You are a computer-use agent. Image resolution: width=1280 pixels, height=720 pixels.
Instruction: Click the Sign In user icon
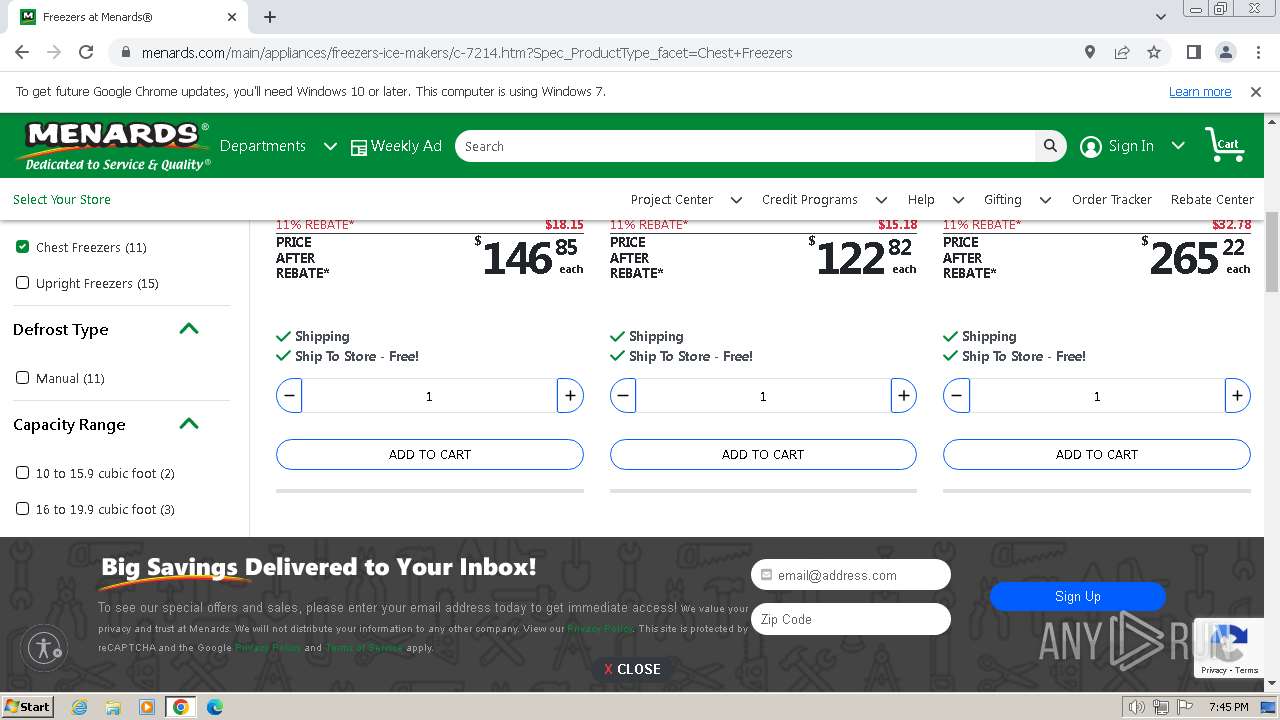[1091, 147]
